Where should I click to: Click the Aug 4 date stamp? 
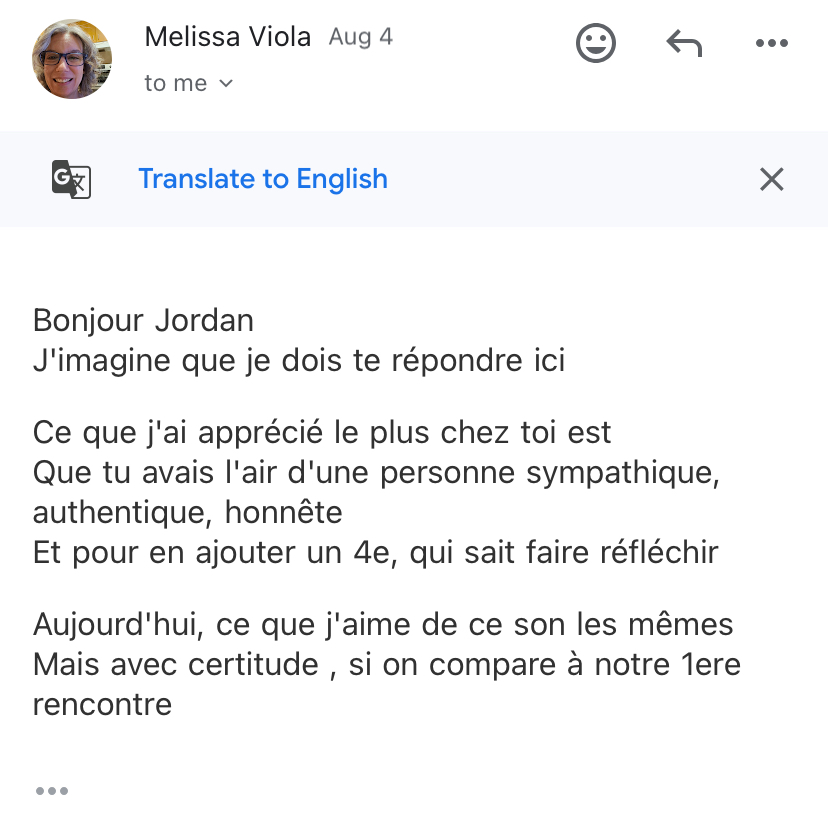361,37
